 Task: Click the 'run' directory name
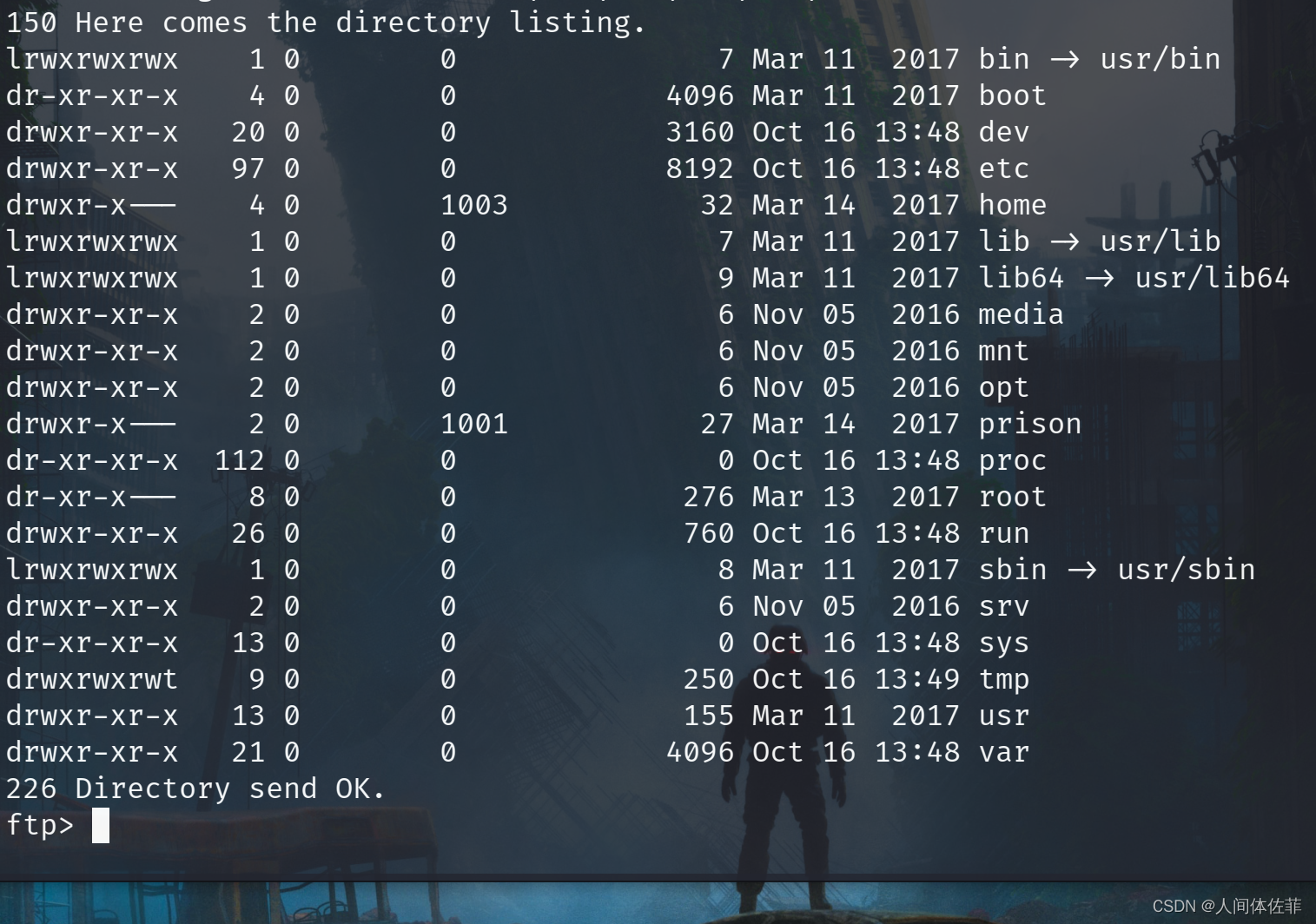pyautogui.click(x=1003, y=533)
